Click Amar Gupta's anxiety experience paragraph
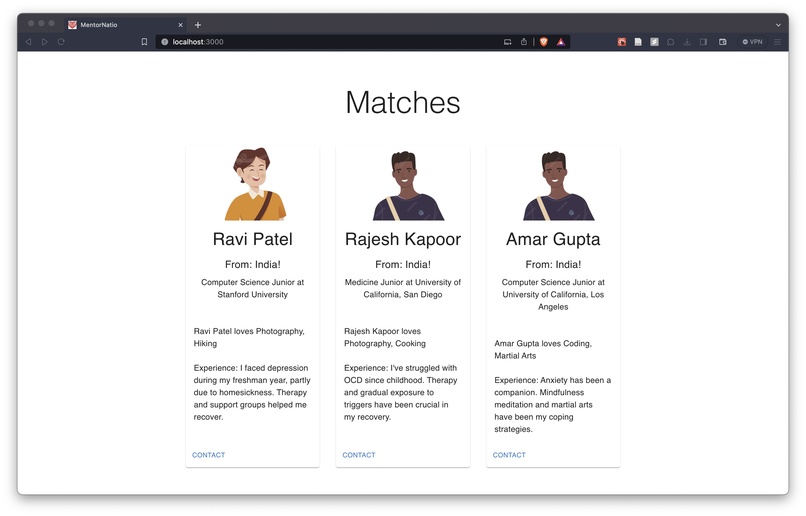This screenshot has height=516, width=806. click(553, 404)
